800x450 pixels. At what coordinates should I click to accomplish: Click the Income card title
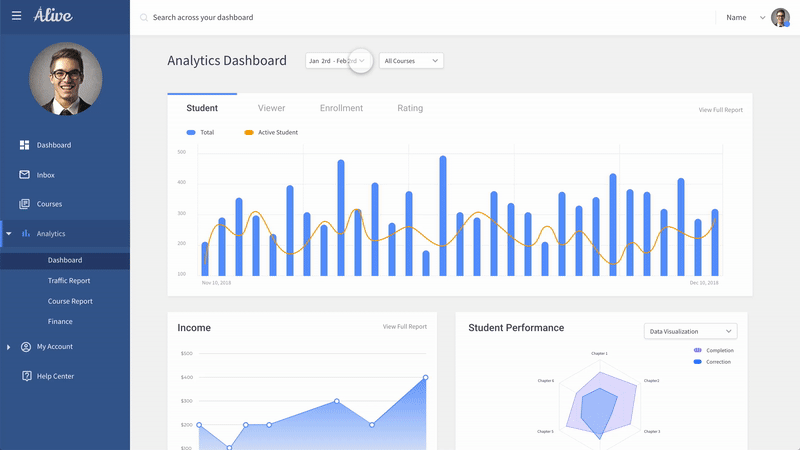pyautogui.click(x=194, y=328)
